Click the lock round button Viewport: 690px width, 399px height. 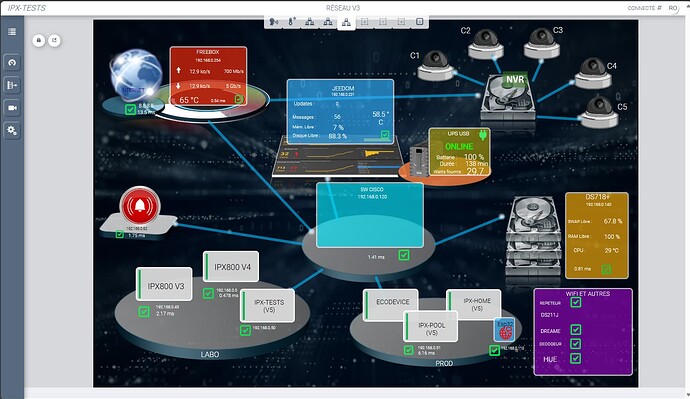(39, 40)
